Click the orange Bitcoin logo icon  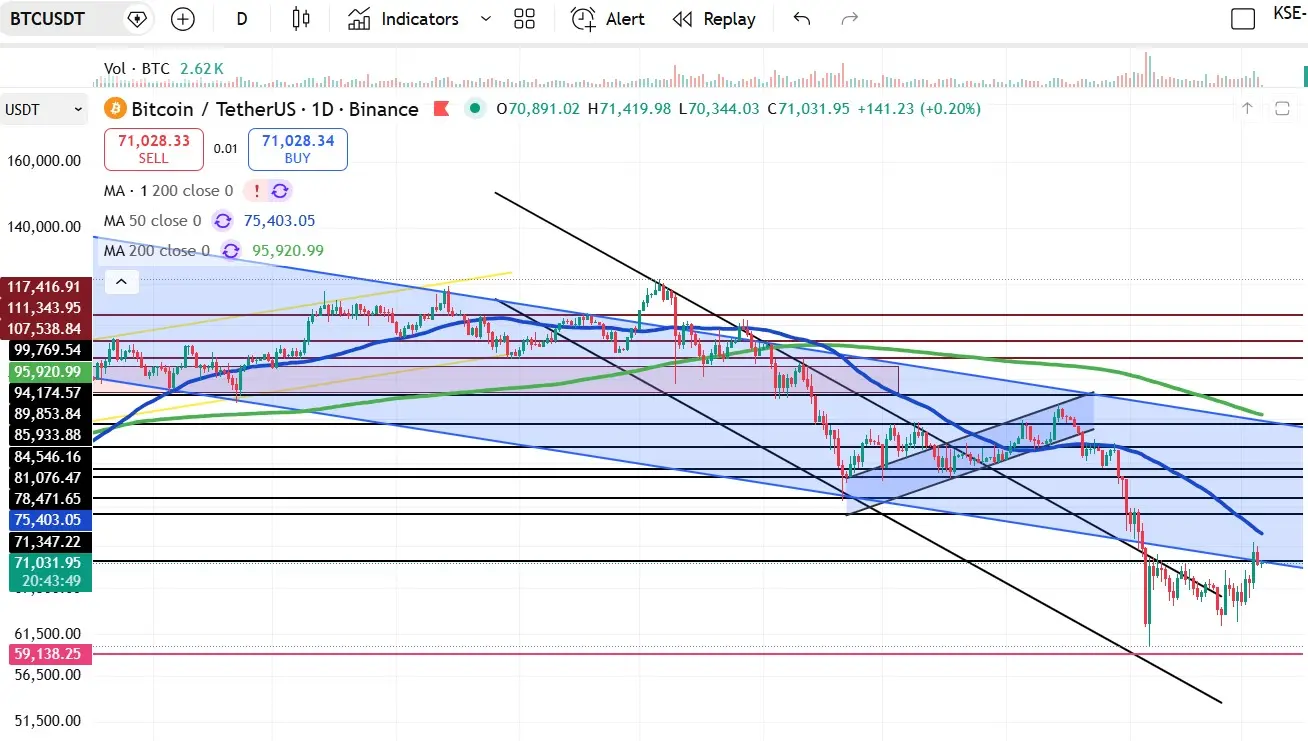click(x=114, y=109)
